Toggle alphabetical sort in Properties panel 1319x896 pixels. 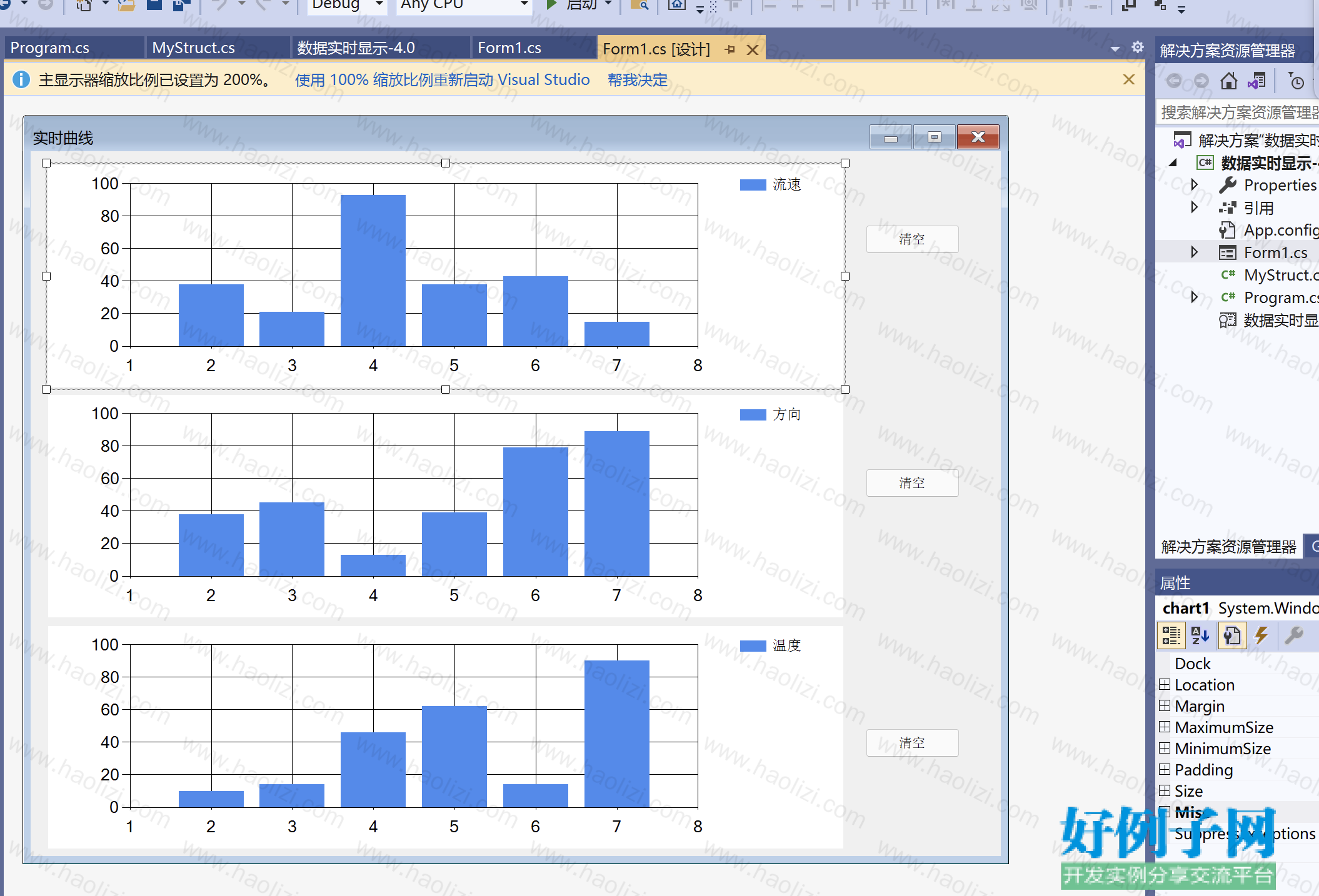(x=1200, y=636)
